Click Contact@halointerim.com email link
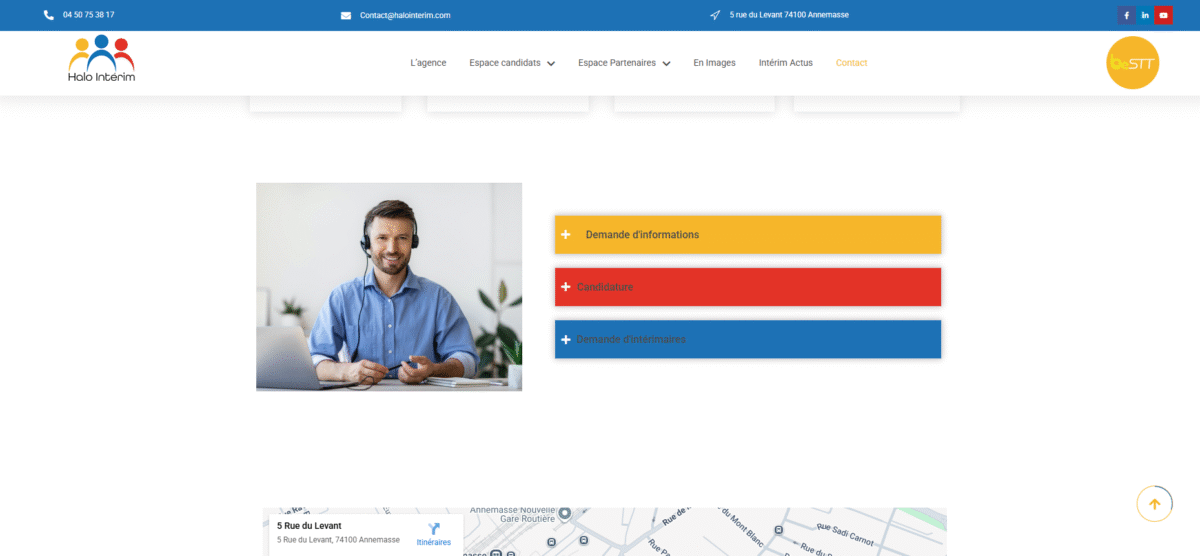Viewport: 1200px width, 556px height. coord(405,15)
